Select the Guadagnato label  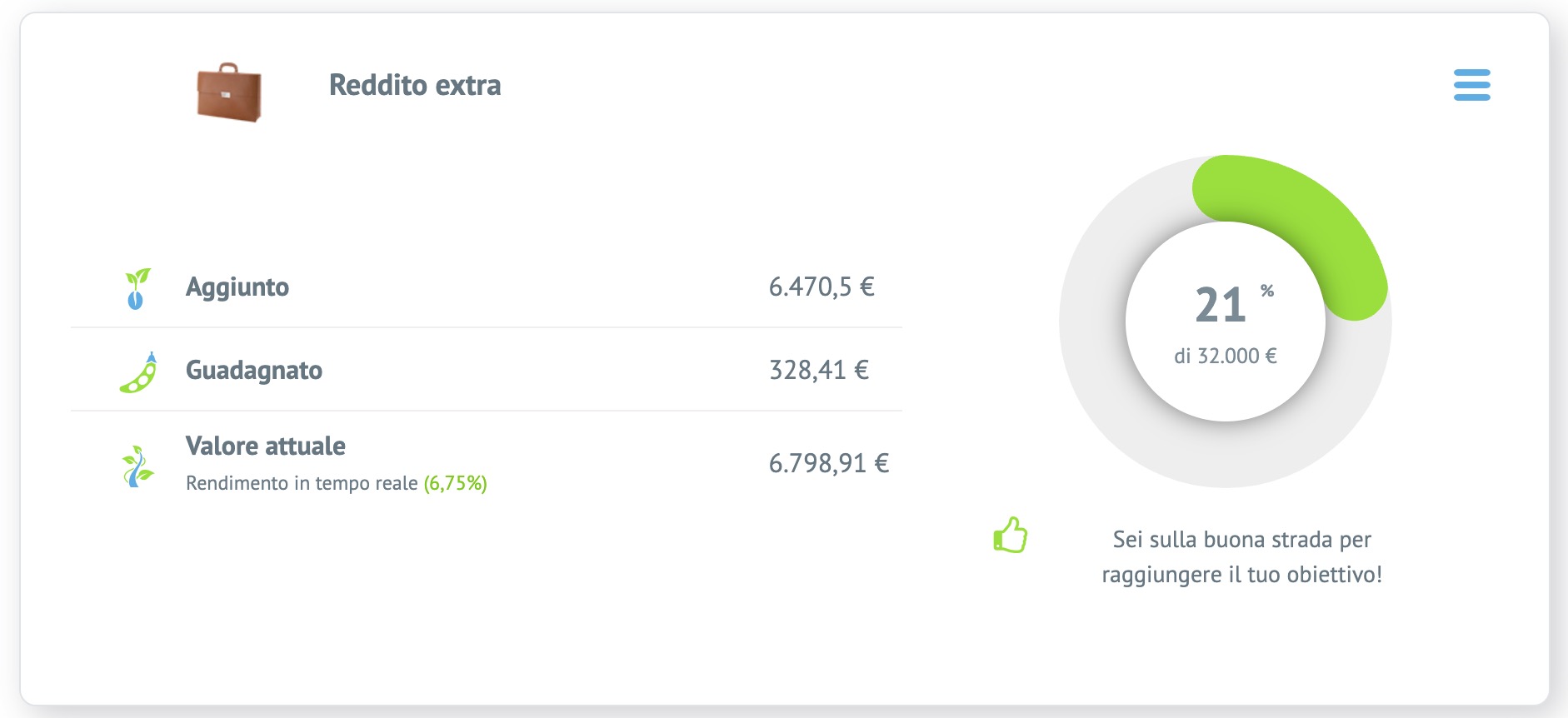pos(254,371)
